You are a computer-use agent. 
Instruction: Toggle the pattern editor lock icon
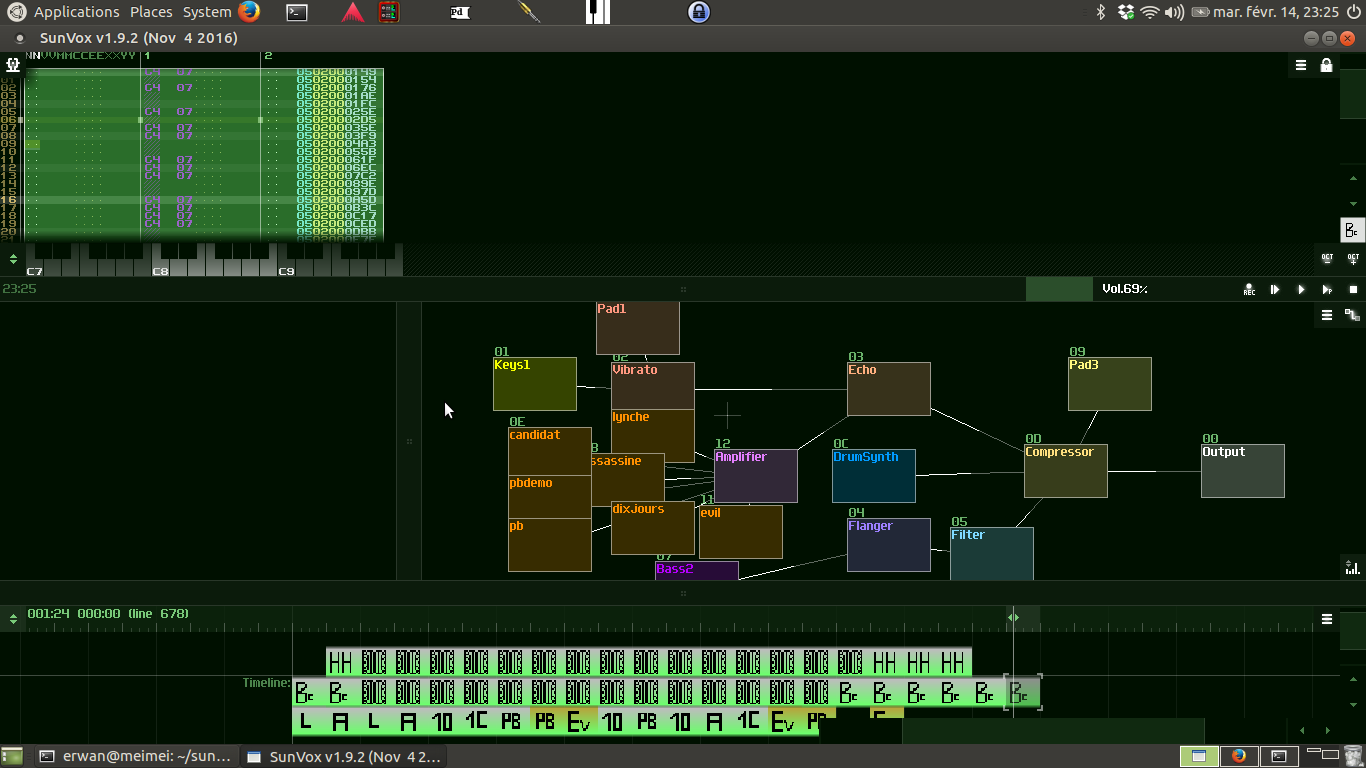click(x=1326, y=65)
